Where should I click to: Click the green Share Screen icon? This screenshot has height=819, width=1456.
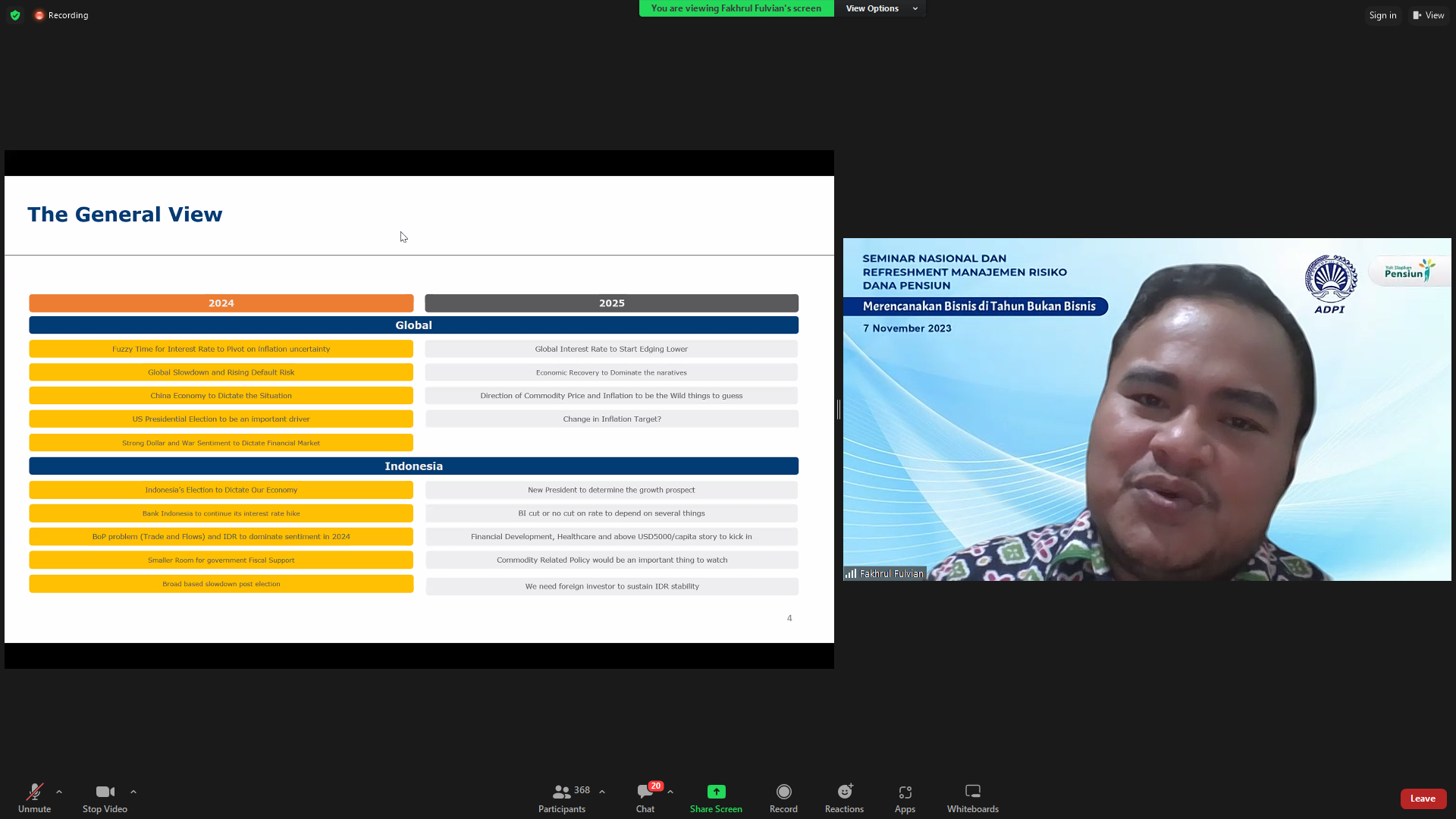[x=716, y=792]
